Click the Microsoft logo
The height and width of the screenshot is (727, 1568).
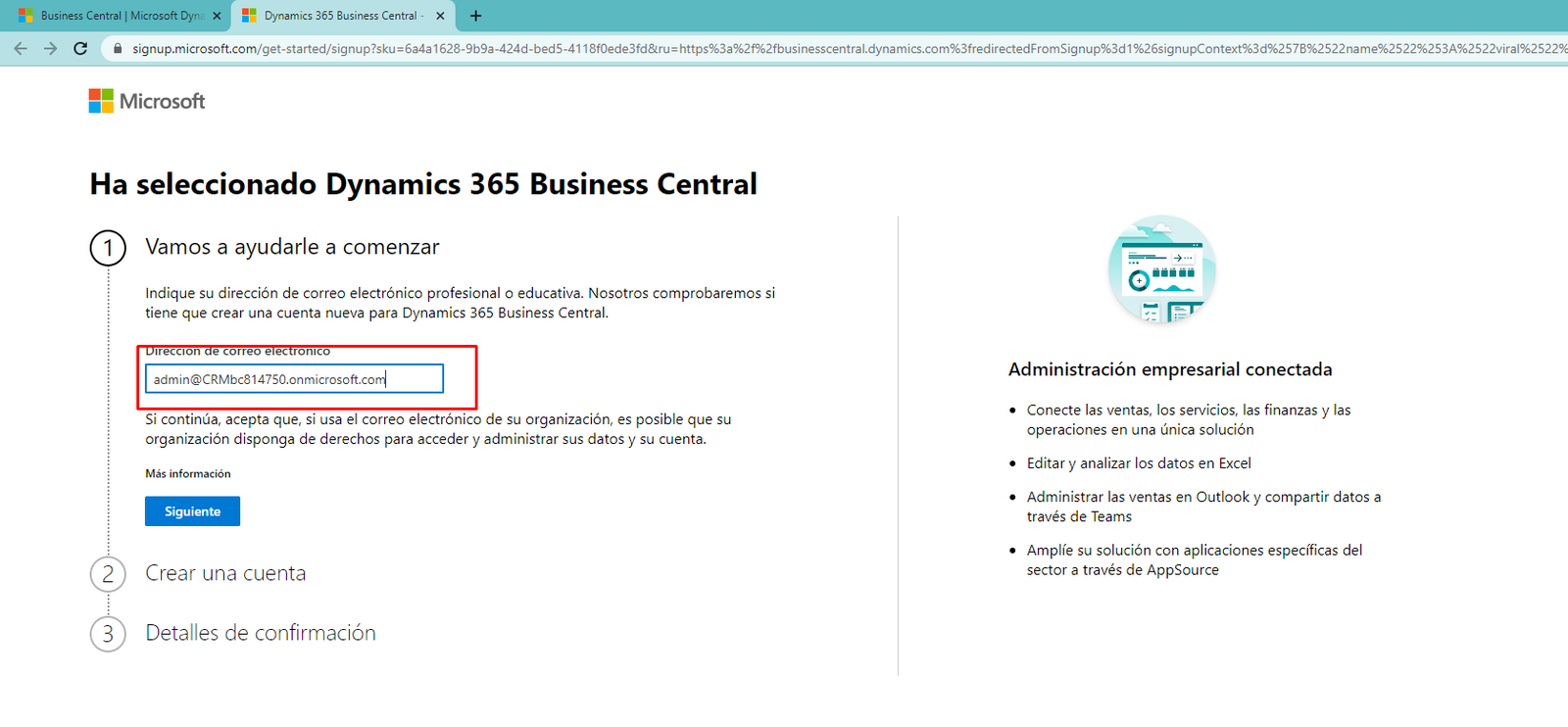click(147, 101)
